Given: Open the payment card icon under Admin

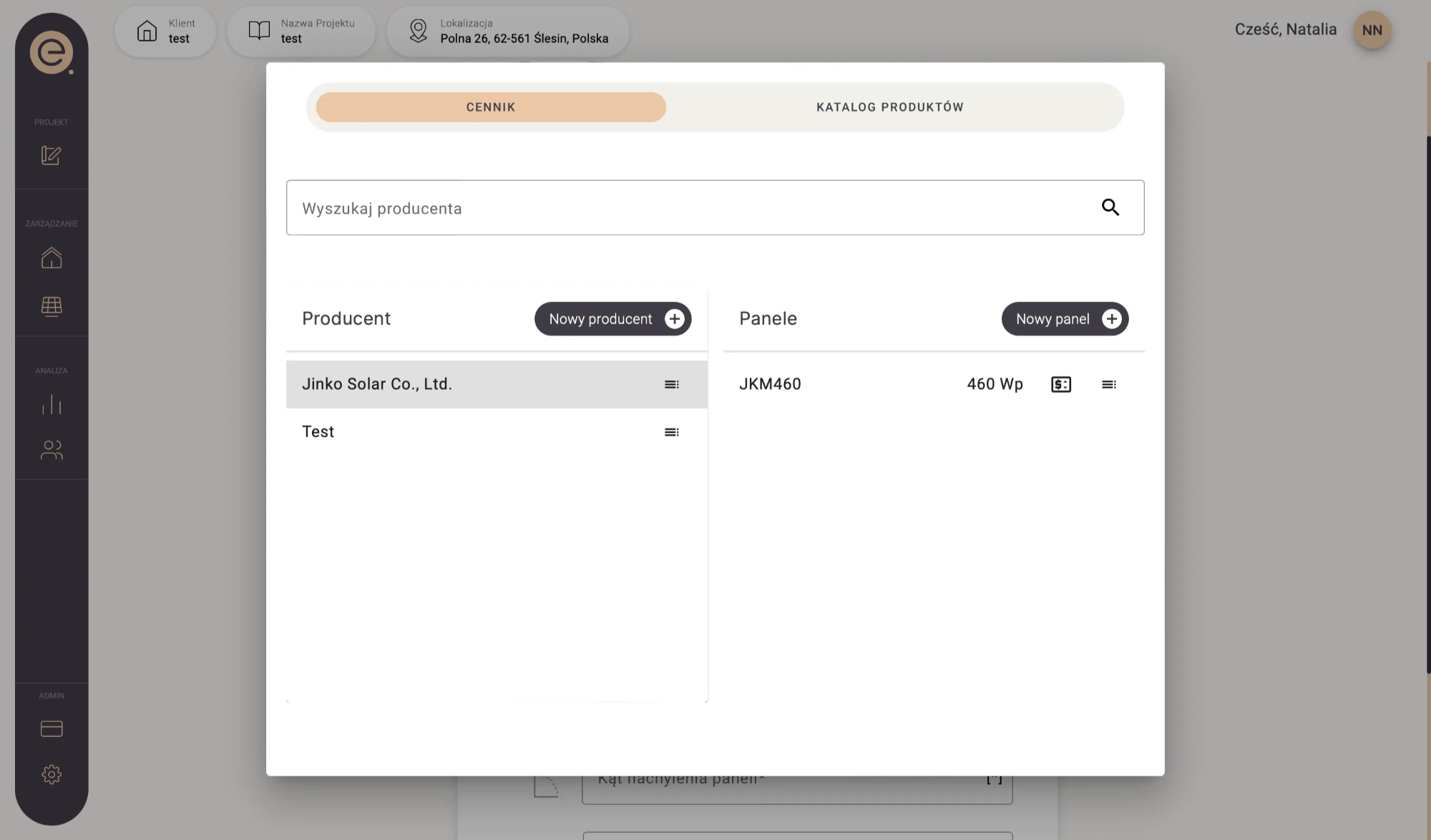Looking at the screenshot, I should click(x=51, y=728).
